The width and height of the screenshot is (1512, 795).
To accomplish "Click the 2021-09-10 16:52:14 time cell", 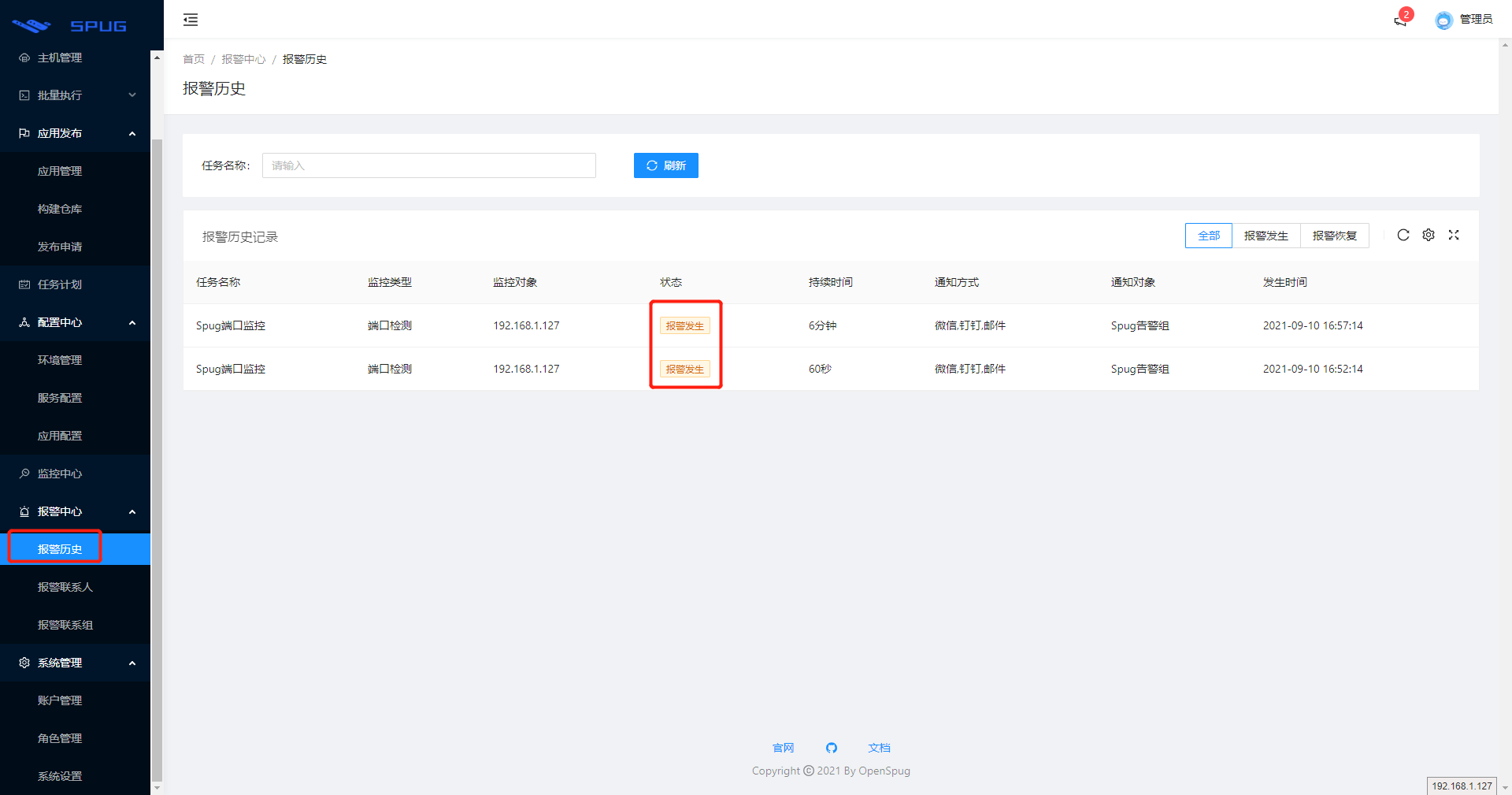I will click(x=1313, y=369).
